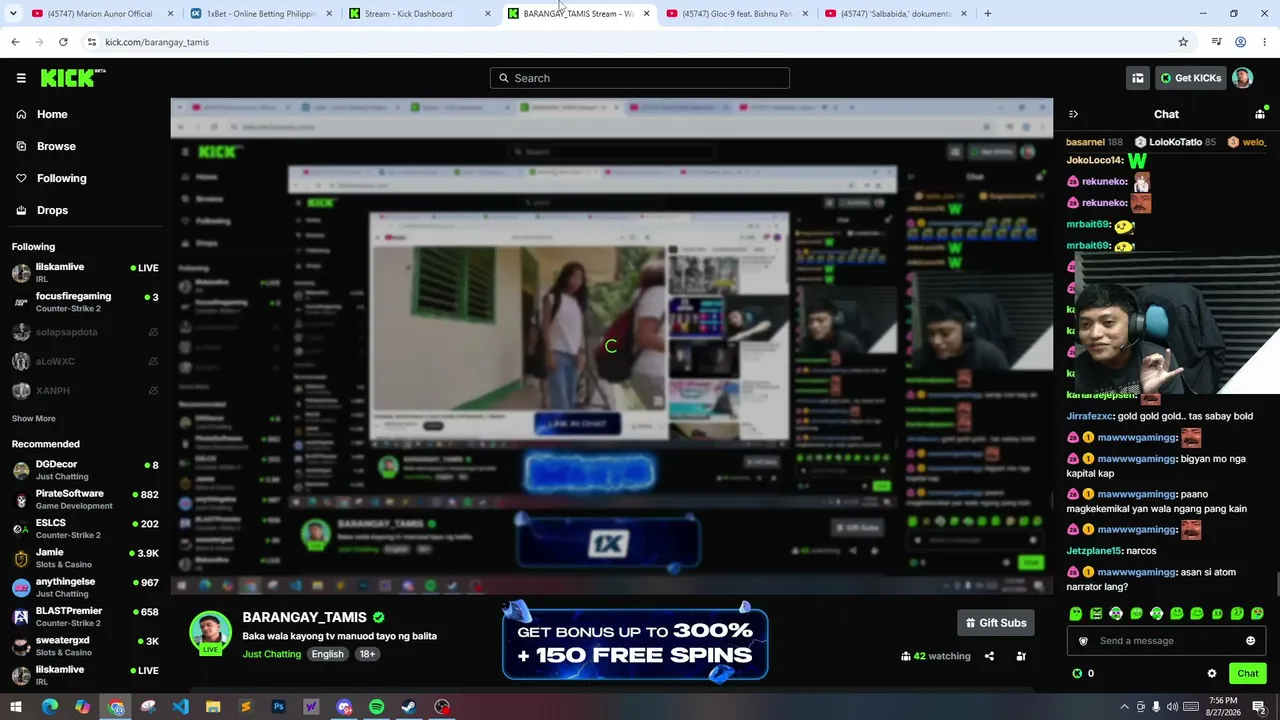1280x720 pixels.
Task: Open Photoshop from the taskbar
Action: pyautogui.click(x=278, y=707)
